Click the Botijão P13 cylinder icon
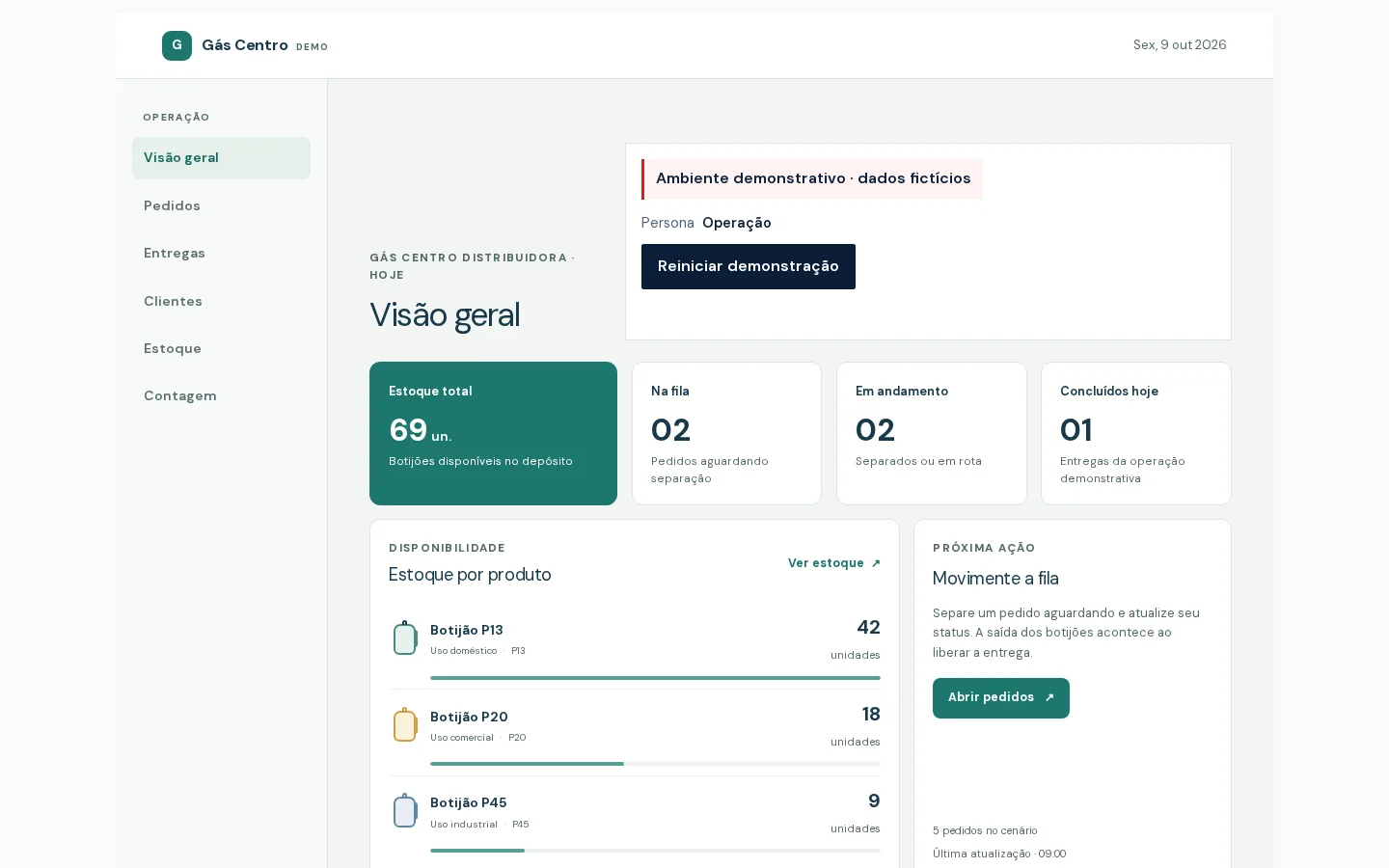 tap(405, 637)
